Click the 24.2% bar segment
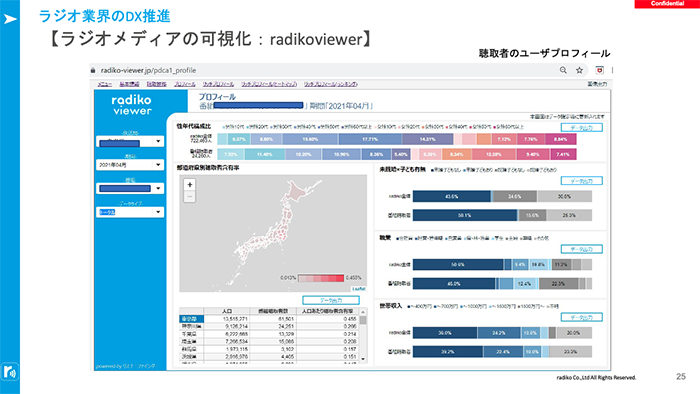The height and width of the screenshot is (394, 700). pyautogui.click(x=499, y=333)
